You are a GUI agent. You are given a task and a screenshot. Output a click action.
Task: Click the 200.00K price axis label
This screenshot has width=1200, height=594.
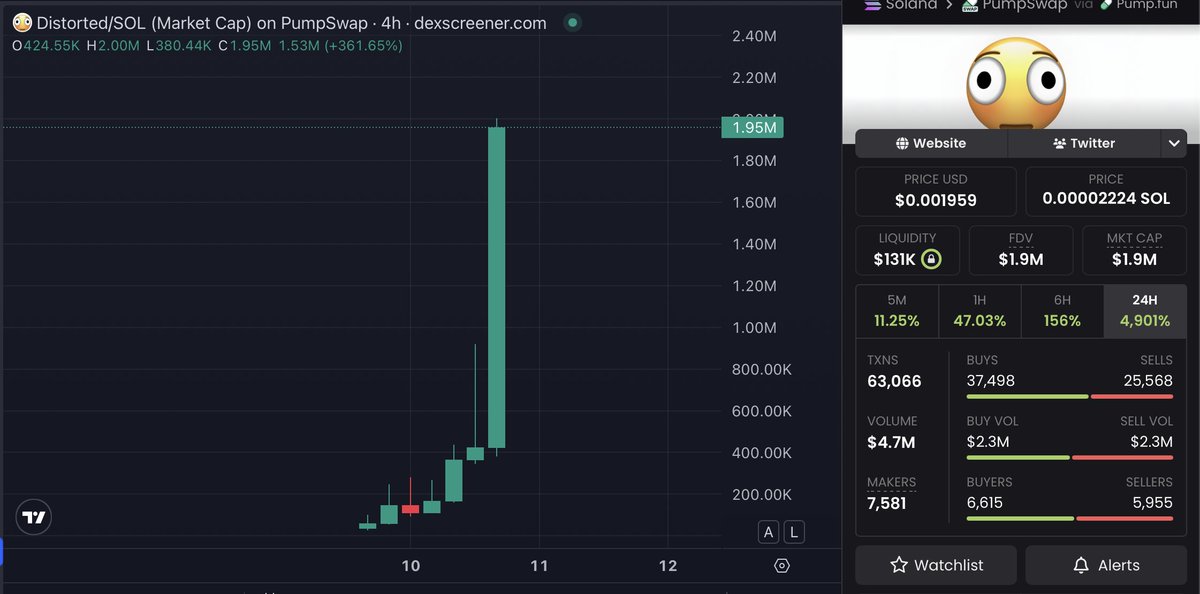click(x=761, y=495)
